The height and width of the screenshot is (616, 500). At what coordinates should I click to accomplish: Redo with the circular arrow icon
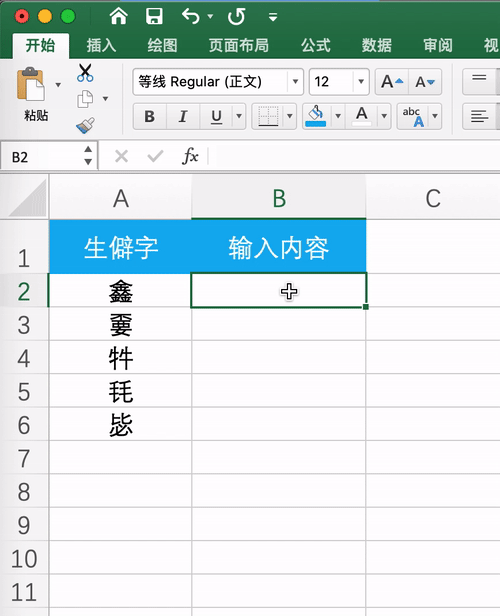point(236,16)
